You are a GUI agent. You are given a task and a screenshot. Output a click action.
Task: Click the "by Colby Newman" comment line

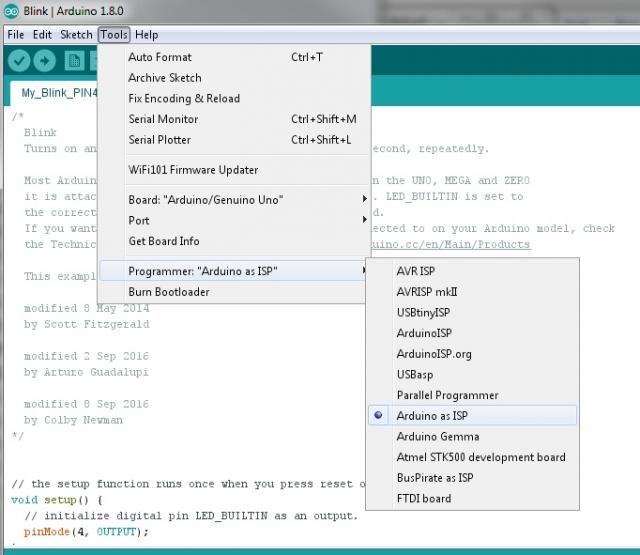coord(73,420)
